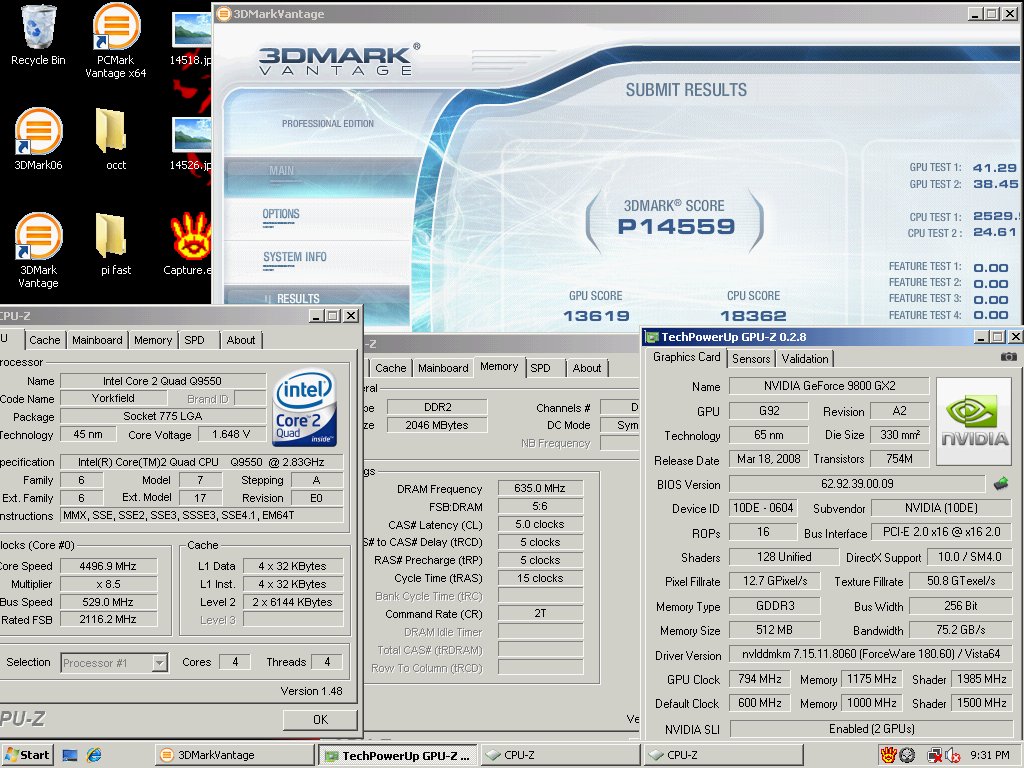This screenshot has width=1024, height=768.
Task: Switch to 3DMarkVantage taskbar button
Action: (234, 755)
